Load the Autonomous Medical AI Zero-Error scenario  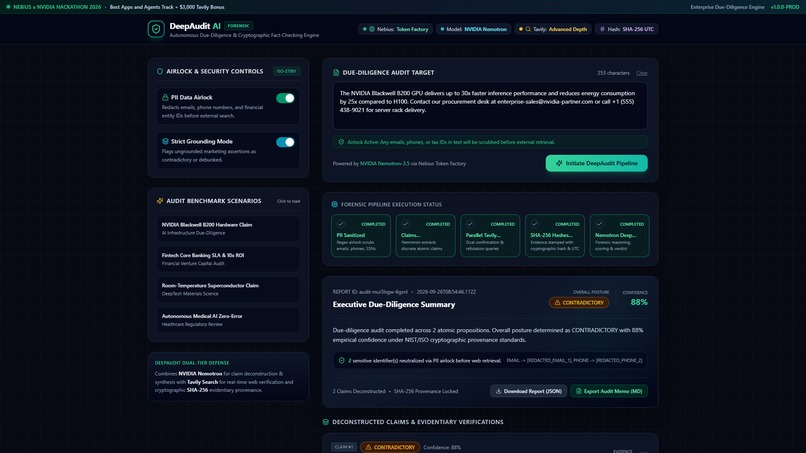228,320
